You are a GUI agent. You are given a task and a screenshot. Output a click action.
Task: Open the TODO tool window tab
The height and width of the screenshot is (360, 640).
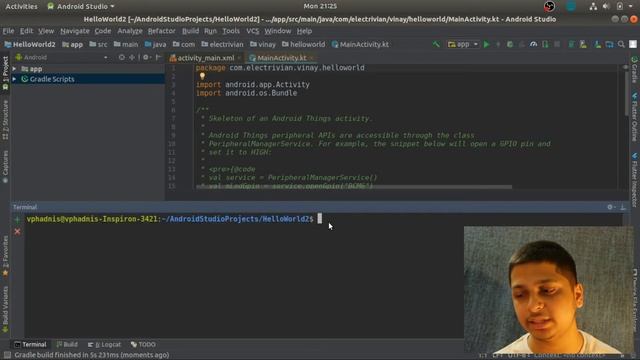(143, 344)
